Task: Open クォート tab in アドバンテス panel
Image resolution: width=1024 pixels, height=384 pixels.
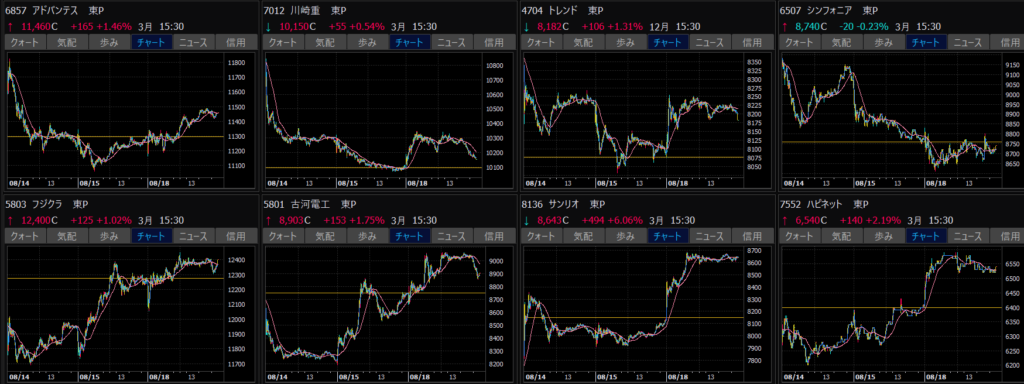Action: pyautogui.click(x=25, y=42)
